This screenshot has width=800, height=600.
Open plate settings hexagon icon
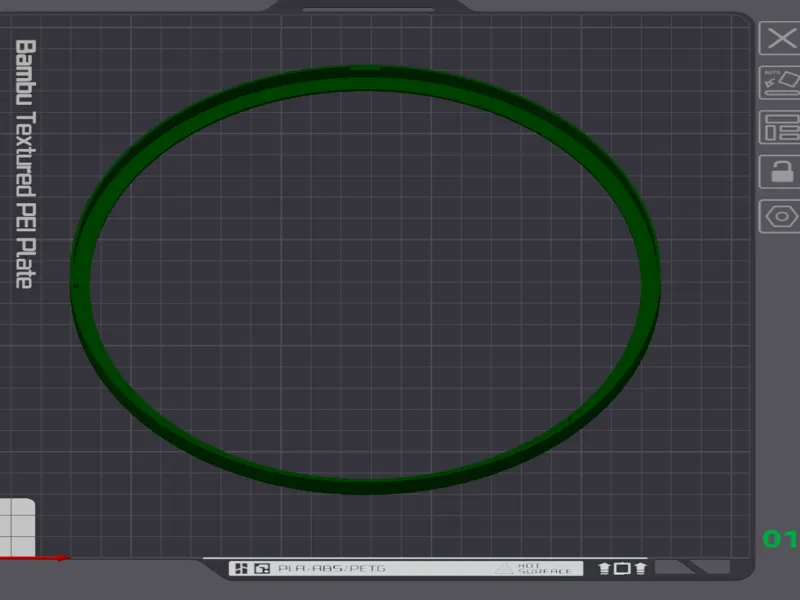[x=780, y=216]
